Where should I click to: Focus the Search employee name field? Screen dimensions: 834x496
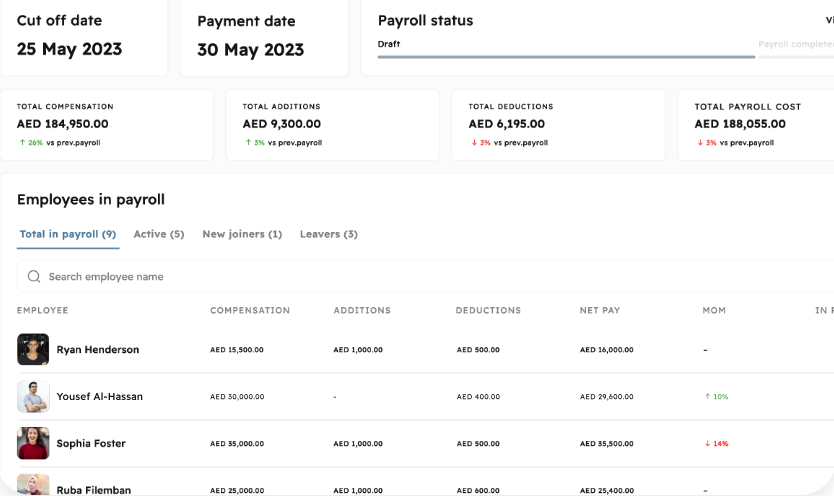coord(426,276)
